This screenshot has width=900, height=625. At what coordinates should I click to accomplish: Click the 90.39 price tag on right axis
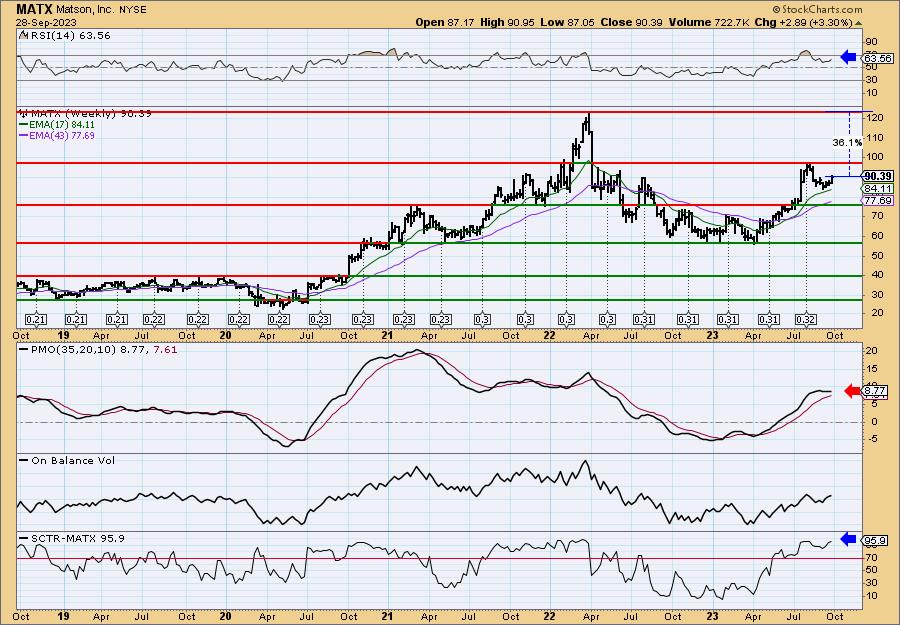click(878, 176)
